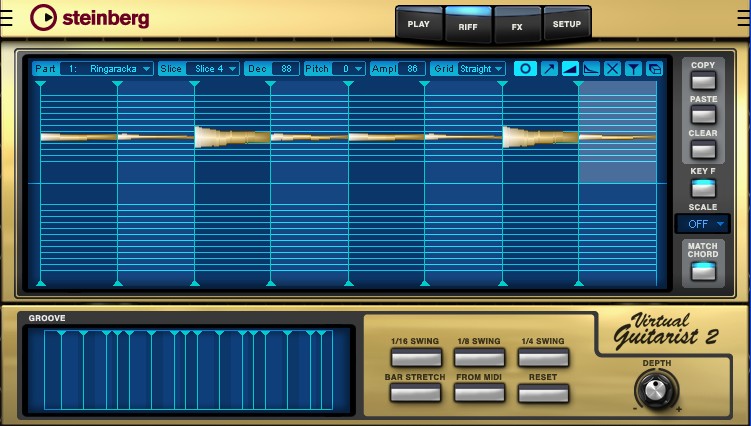
Task: Click the BAR STRETCH button
Action: pyautogui.click(x=415, y=393)
